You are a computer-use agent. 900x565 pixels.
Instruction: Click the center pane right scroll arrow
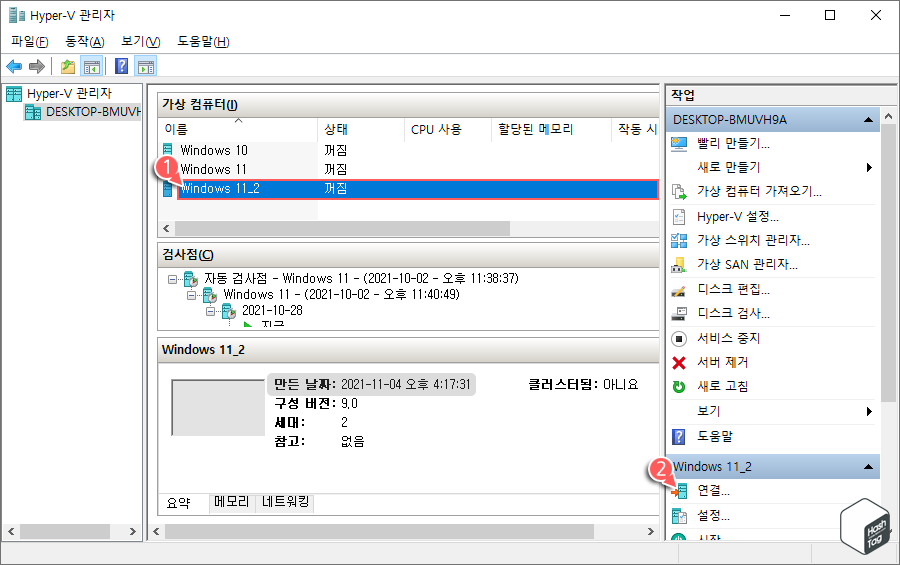[x=650, y=532]
